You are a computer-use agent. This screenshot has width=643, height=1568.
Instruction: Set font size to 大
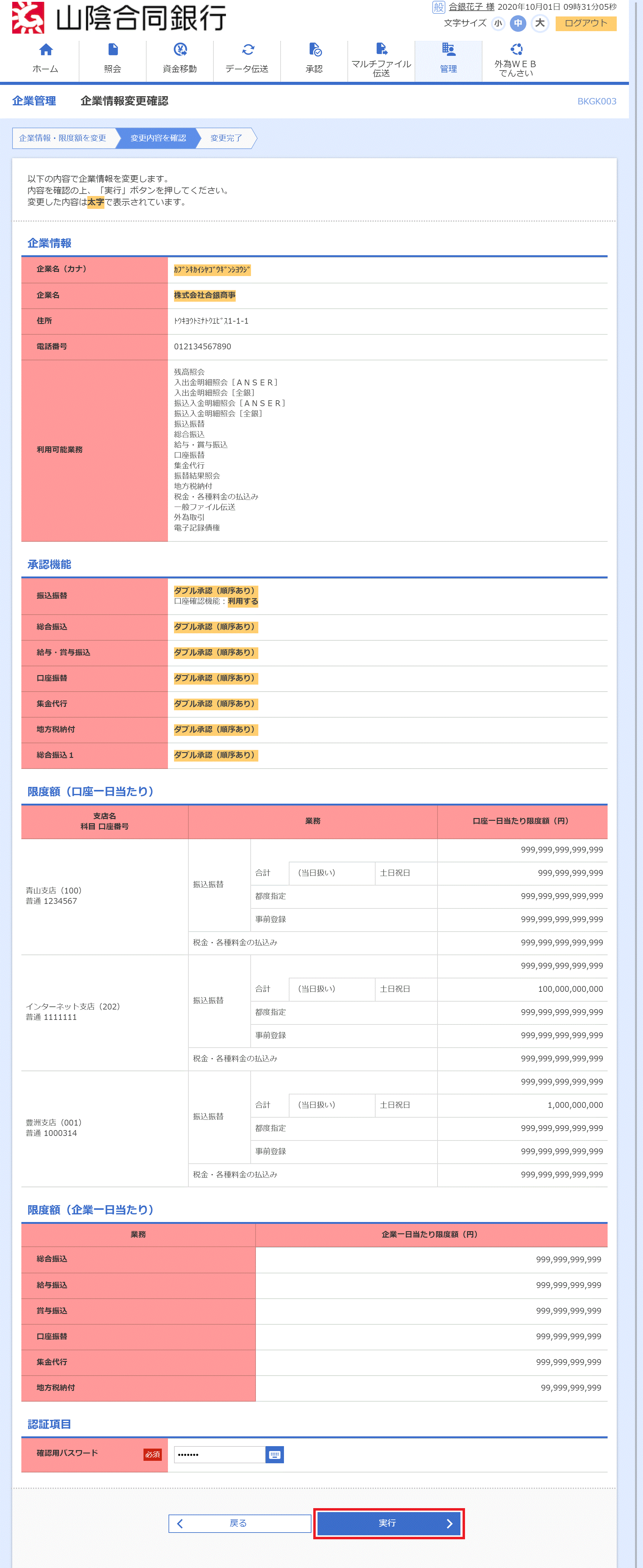point(539,23)
